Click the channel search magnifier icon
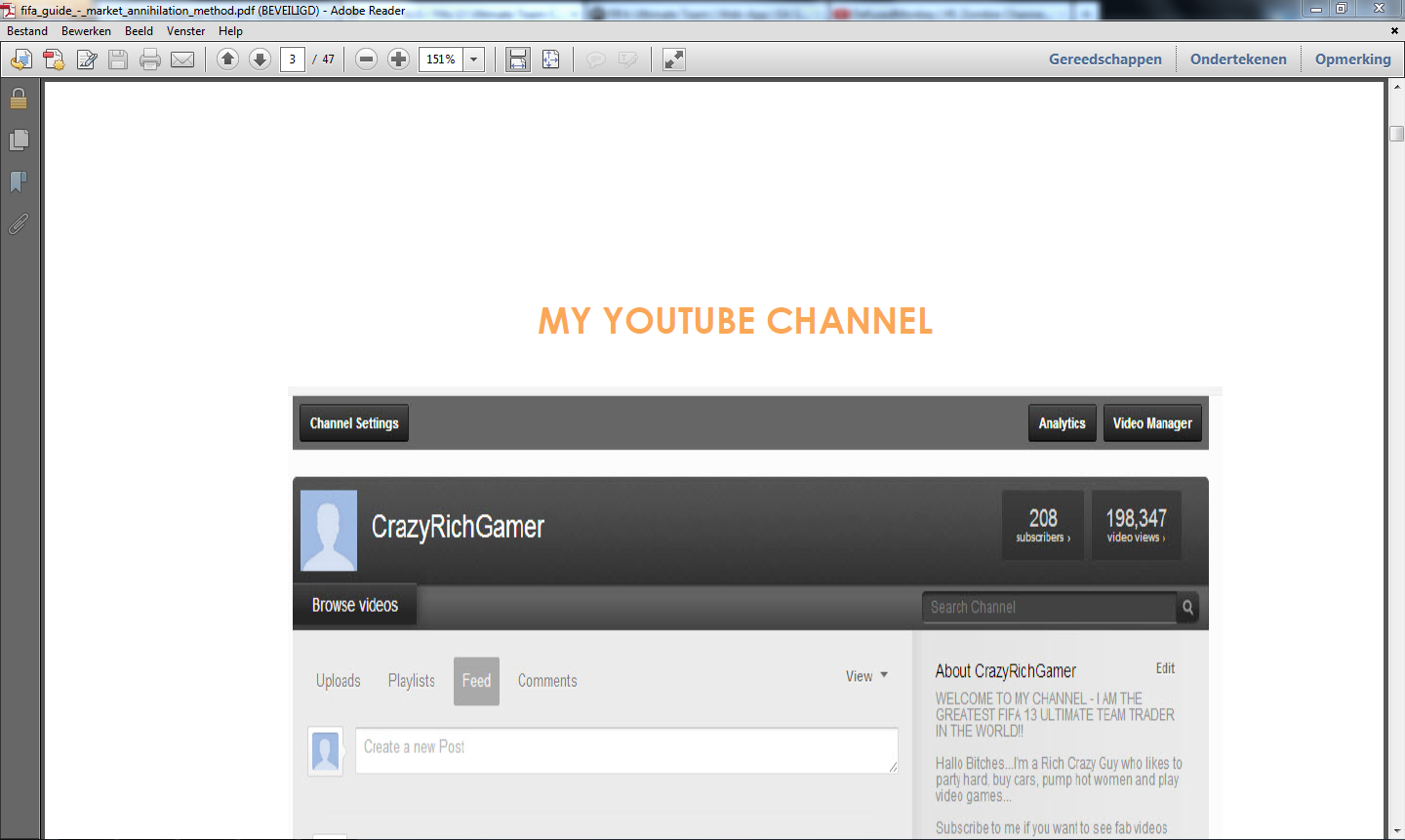 click(1187, 607)
